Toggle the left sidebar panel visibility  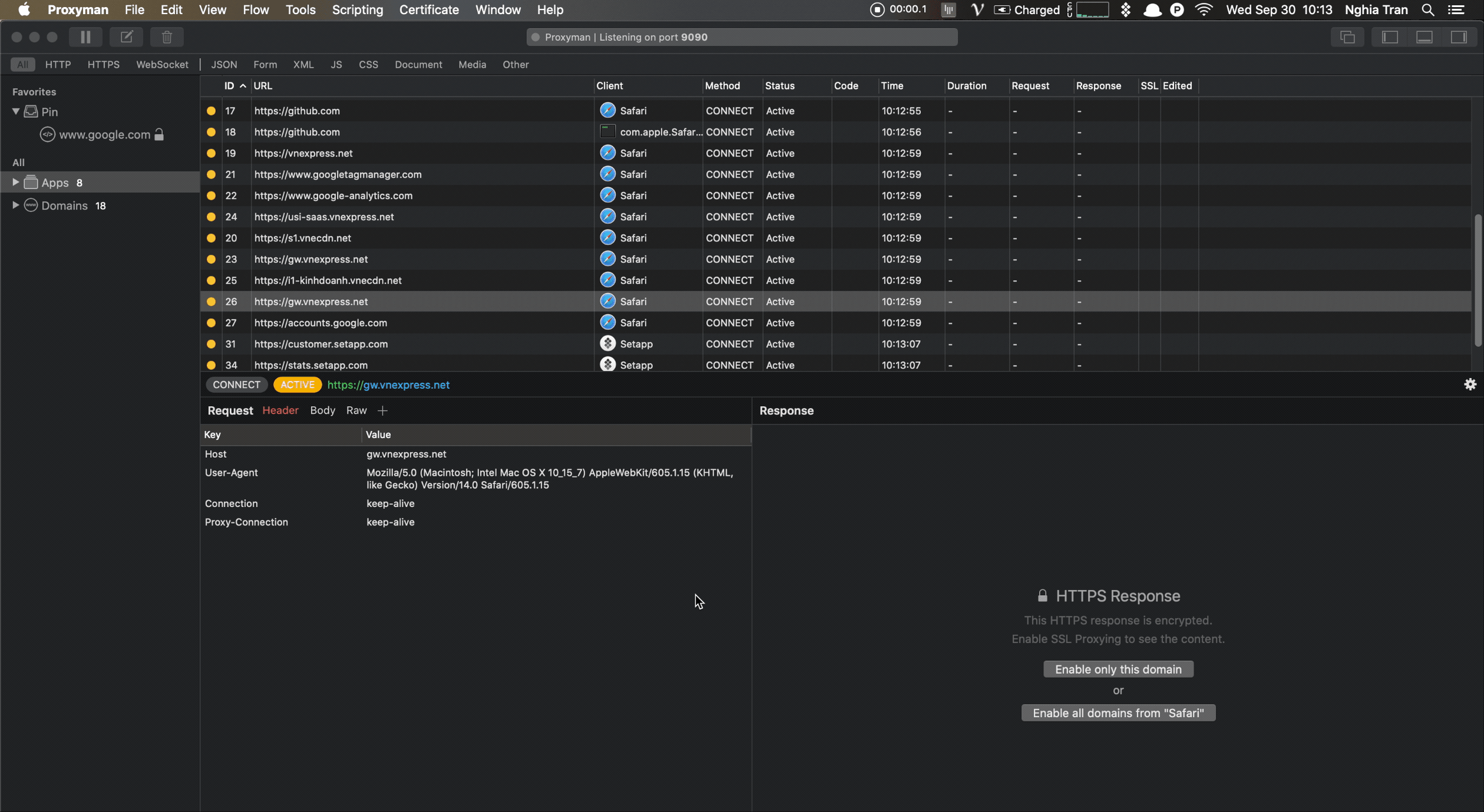(x=1390, y=37)
